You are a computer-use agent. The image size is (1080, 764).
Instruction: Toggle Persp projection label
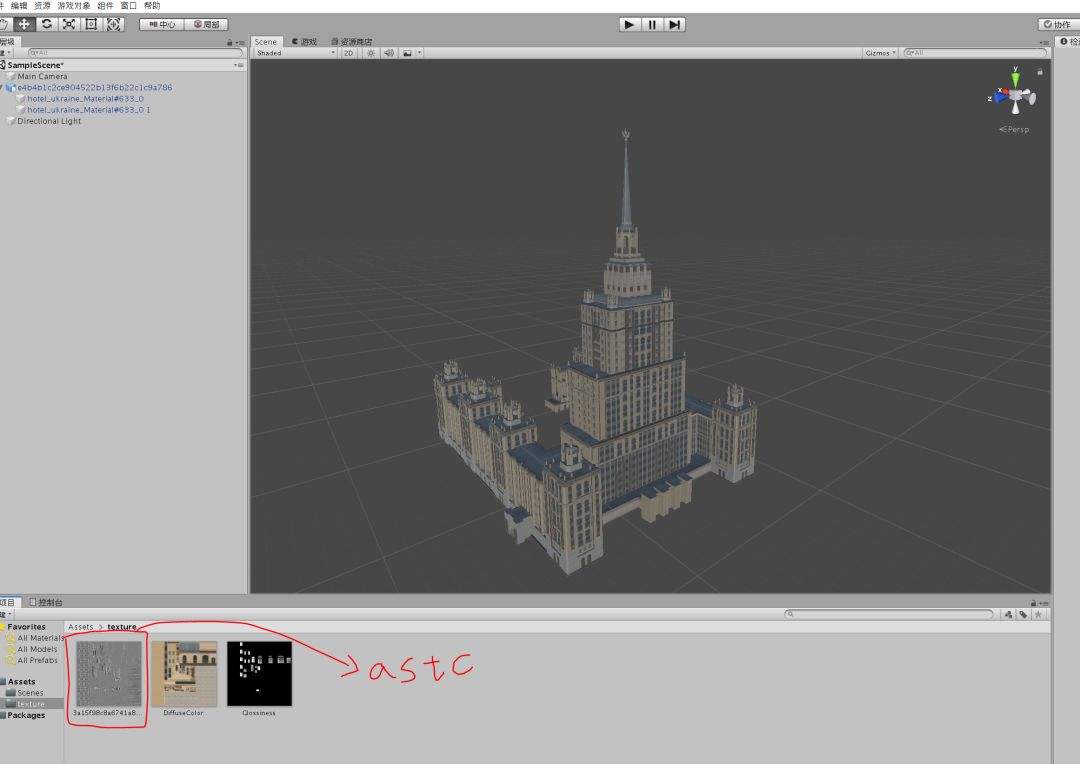(1015, 130)
